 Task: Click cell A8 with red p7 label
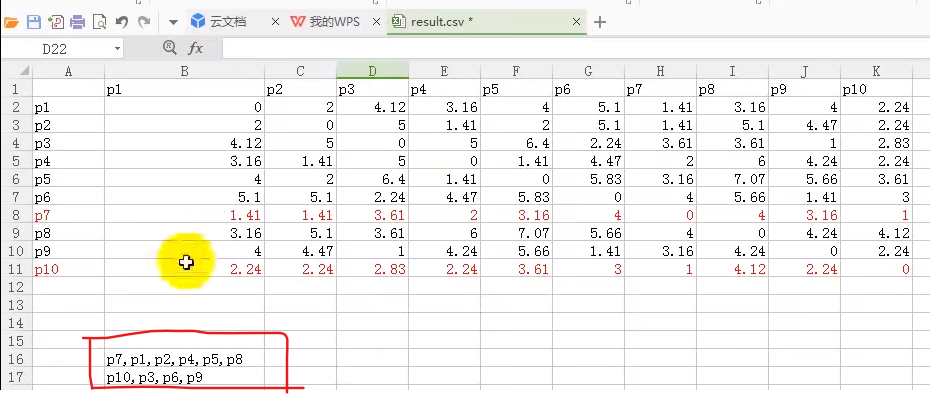tap(68, 215)
